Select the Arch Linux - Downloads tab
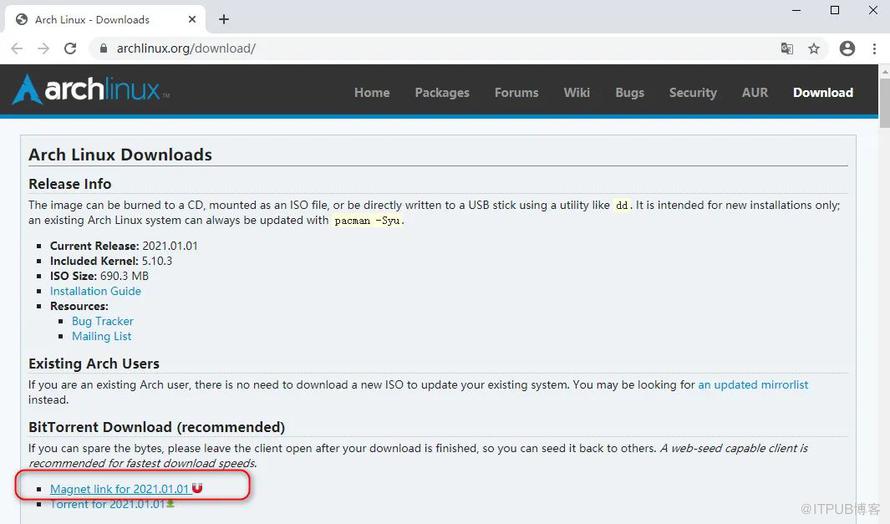This screenshot has width=890, height=524. click(x=105, y=19)
